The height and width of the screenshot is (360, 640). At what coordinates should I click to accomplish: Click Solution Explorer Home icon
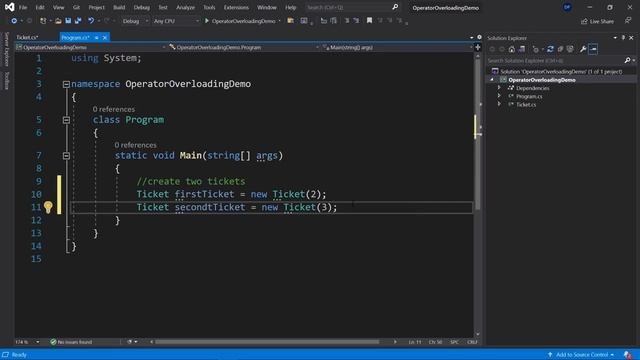pos(512,49)
